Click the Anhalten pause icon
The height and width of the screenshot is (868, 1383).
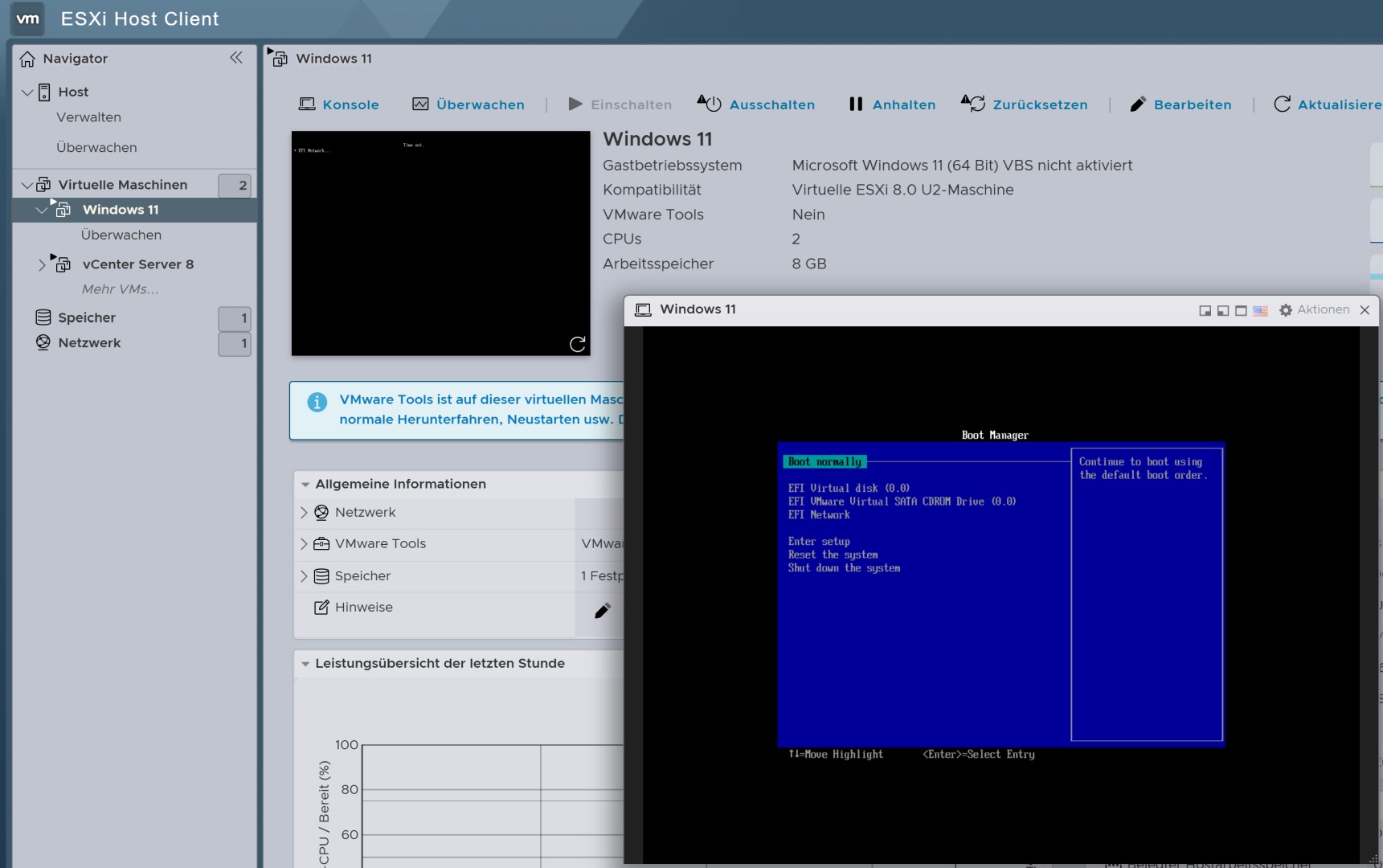[x=856, y=104]
